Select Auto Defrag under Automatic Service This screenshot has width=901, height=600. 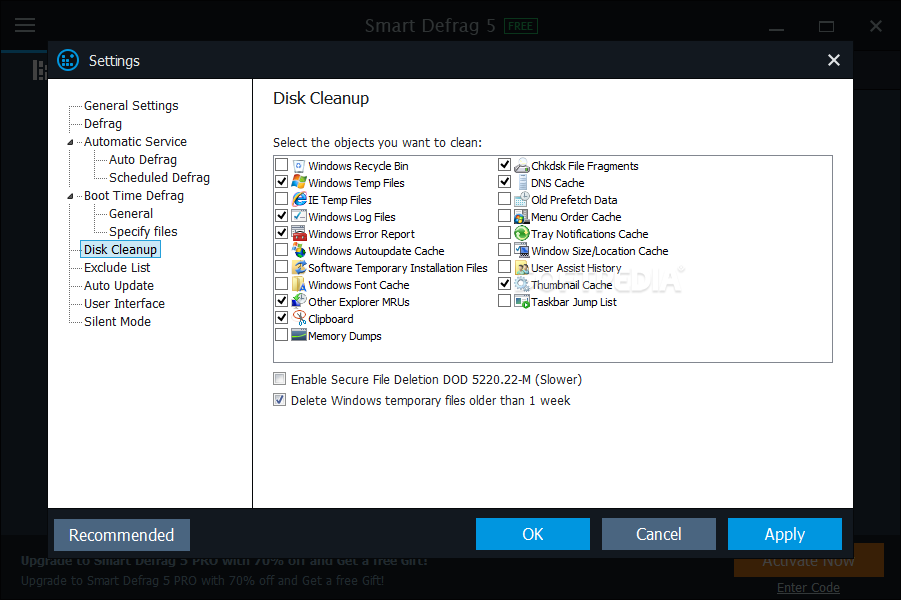(x=143, y=160)
